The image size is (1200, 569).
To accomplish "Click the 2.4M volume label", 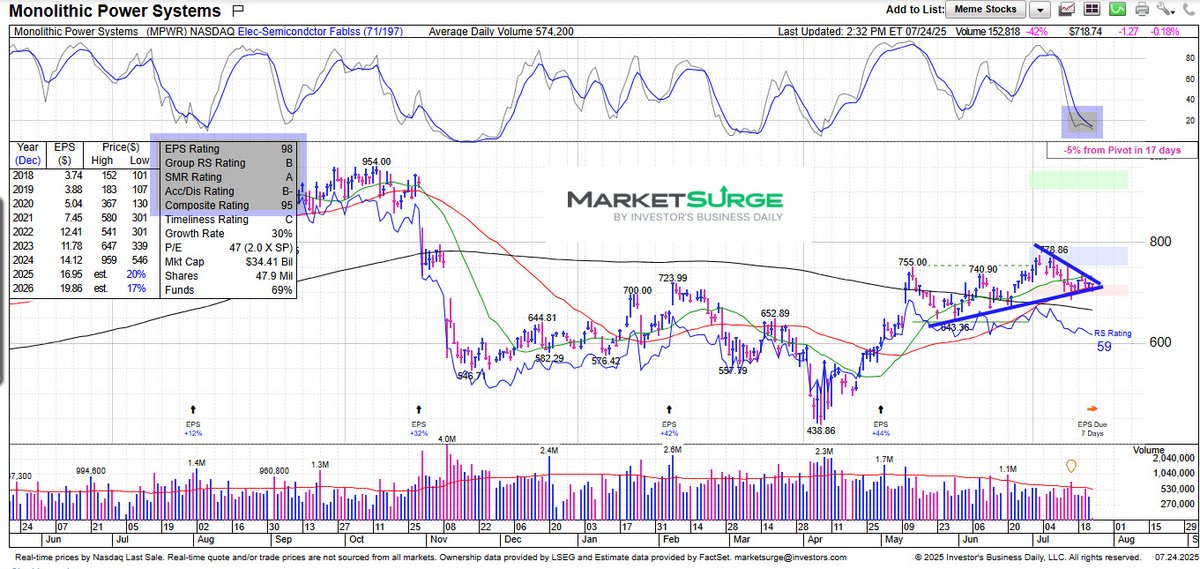I will (548, 452).
